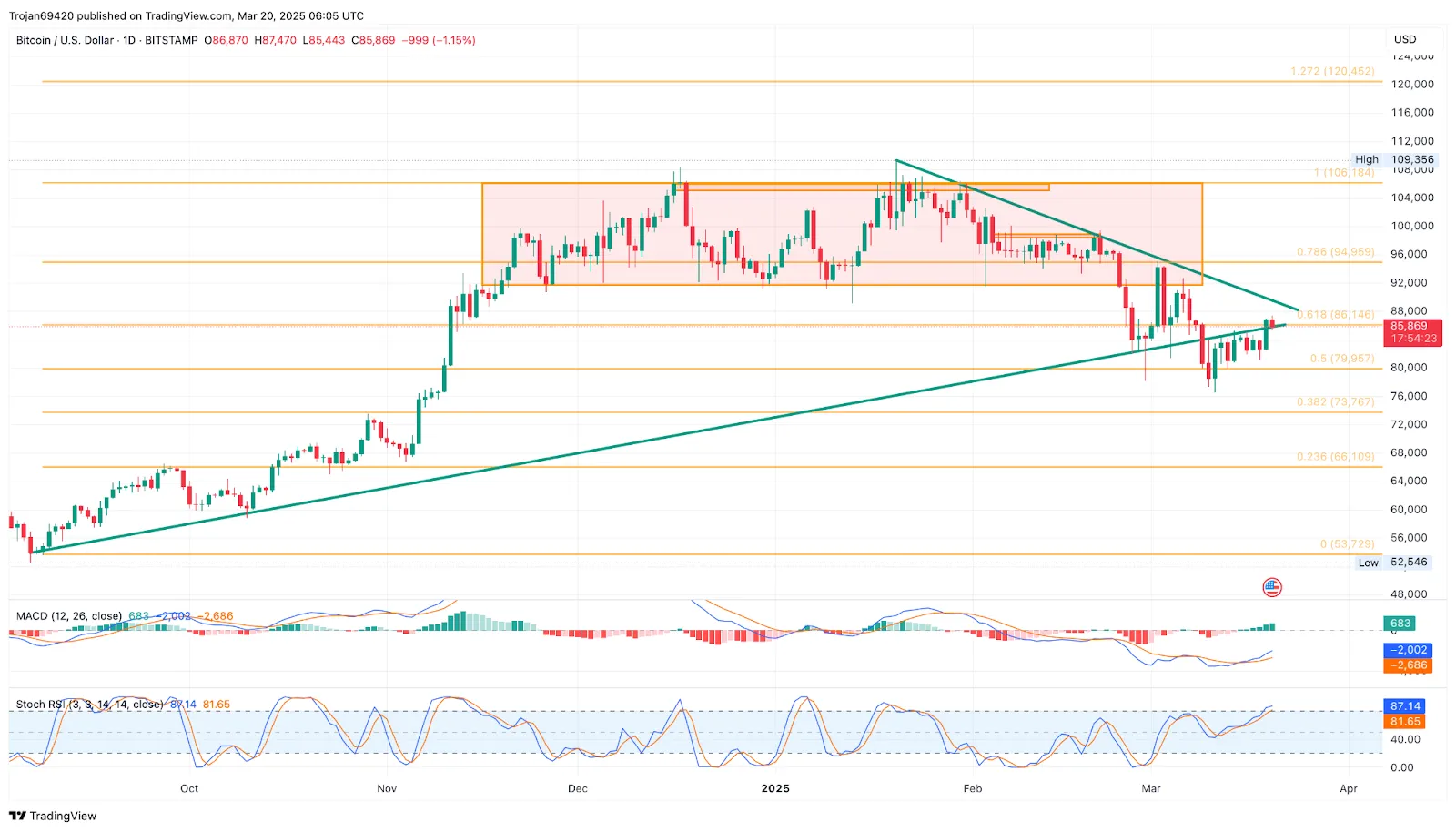1456x832 pixels.
Task: Click the orange Stoch RSI 81.65 label
Action: (1405, 722)
